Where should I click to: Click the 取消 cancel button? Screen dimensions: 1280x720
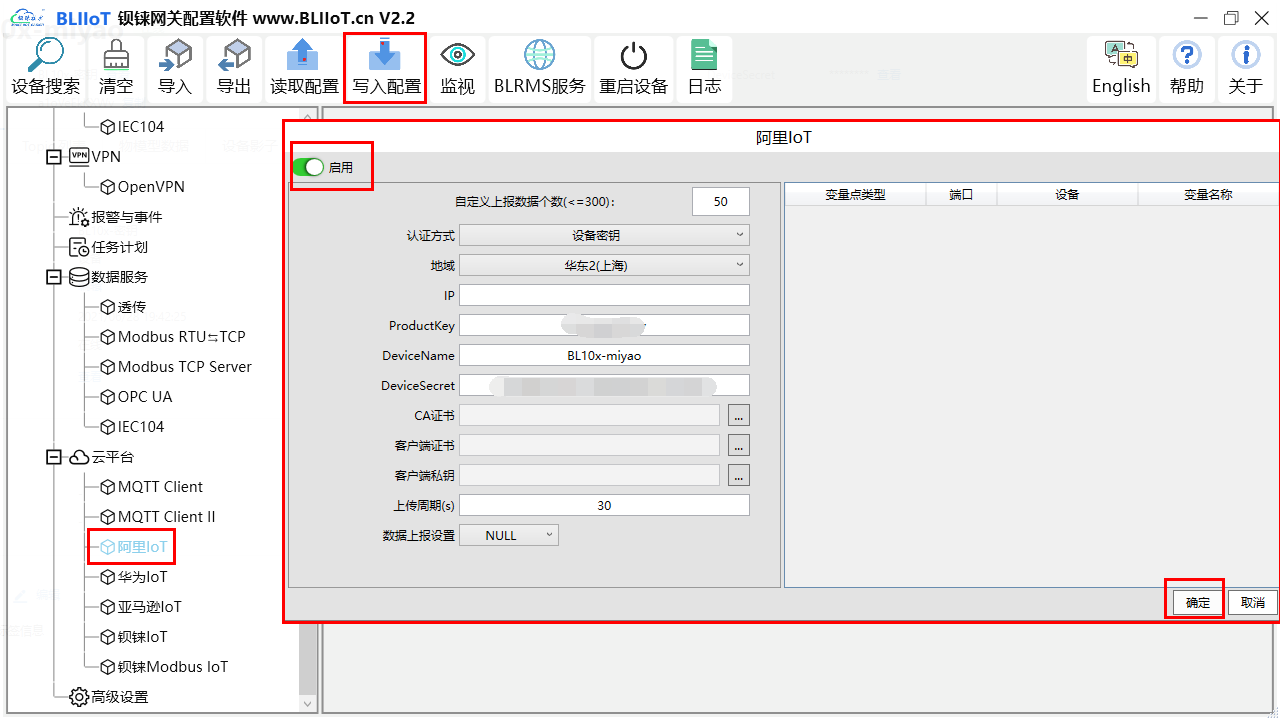1253,602
